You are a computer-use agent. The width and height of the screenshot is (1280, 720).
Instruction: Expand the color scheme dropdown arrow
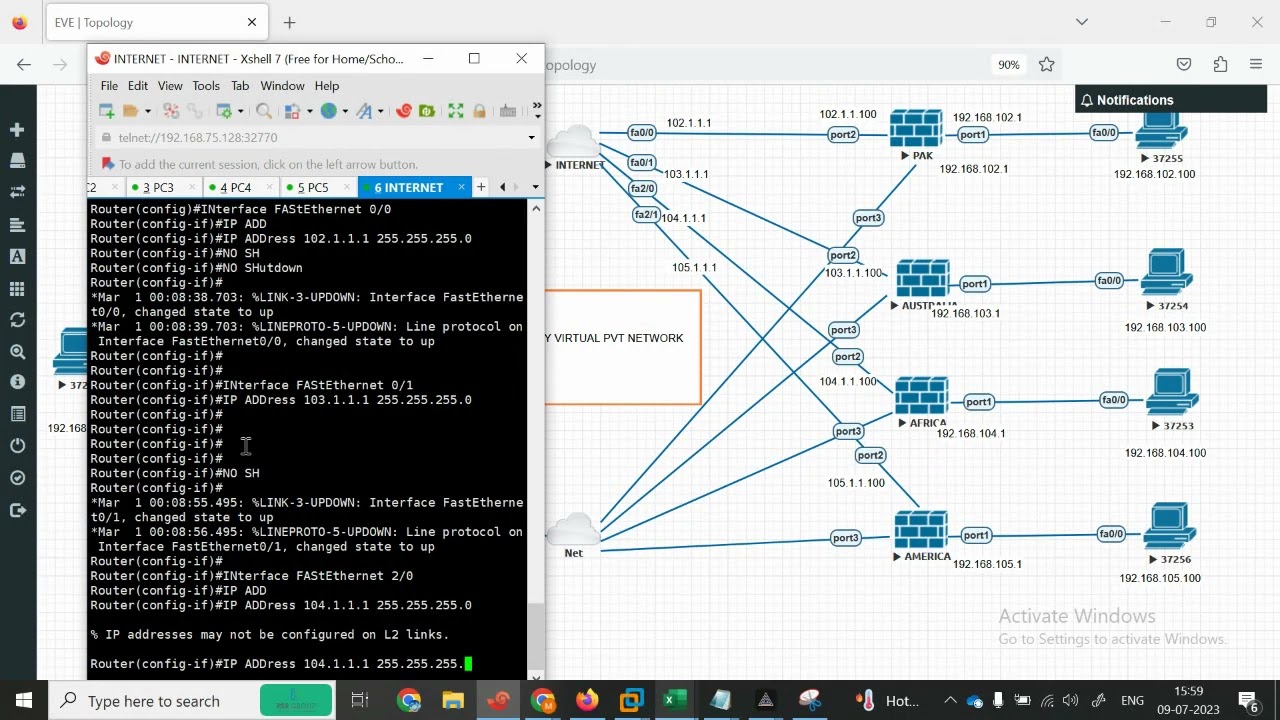309,111
